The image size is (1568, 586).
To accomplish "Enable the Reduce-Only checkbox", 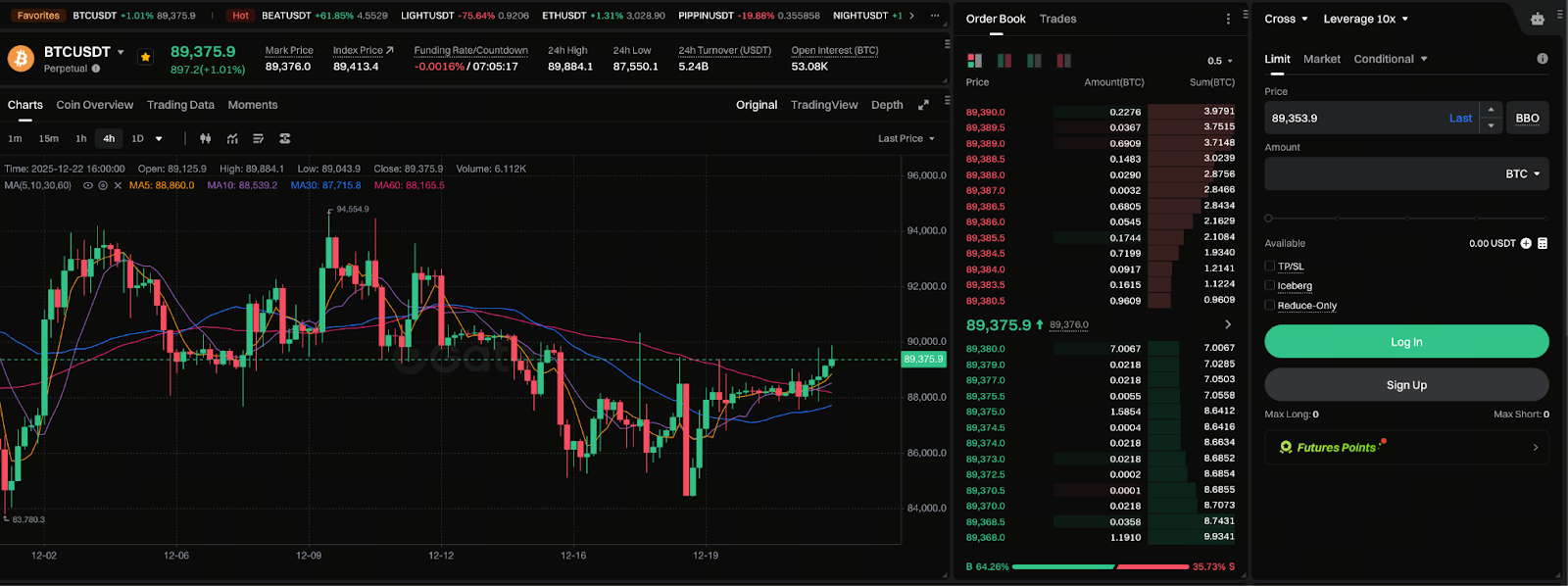I will pyautogui.click(x=1269, y=305).
